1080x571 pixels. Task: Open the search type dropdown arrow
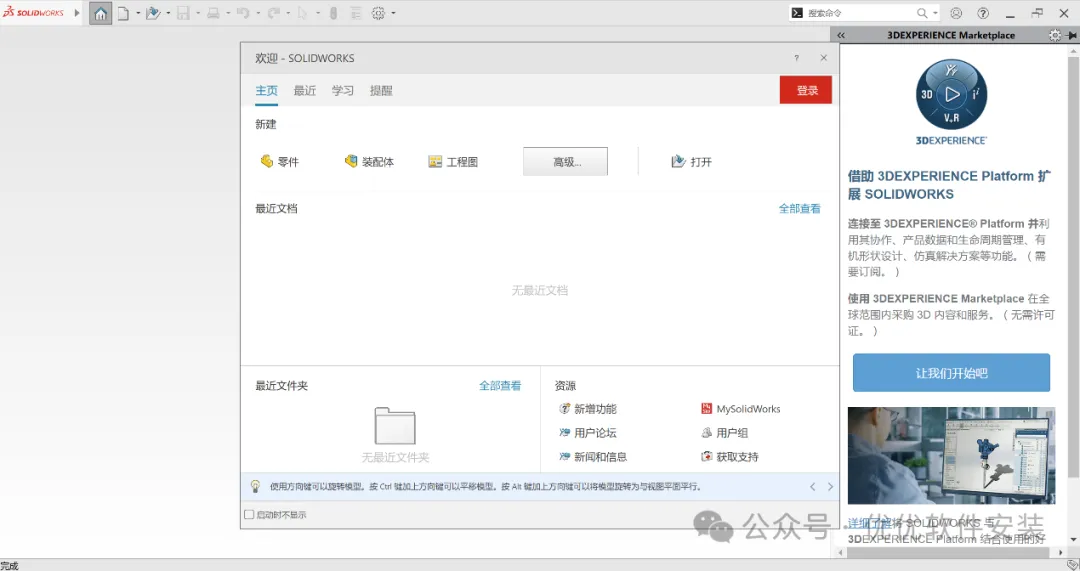coord(935,13)
